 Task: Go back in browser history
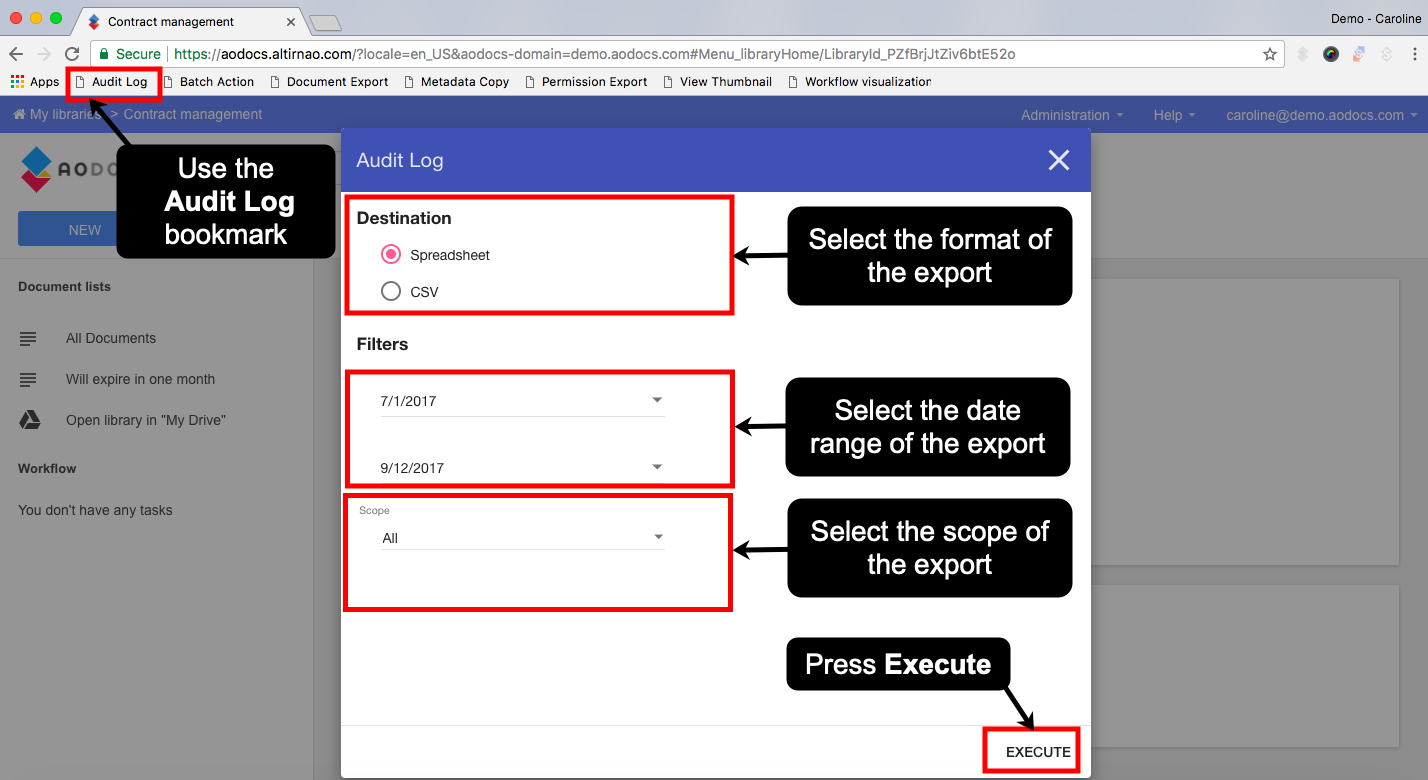point(16,54)
